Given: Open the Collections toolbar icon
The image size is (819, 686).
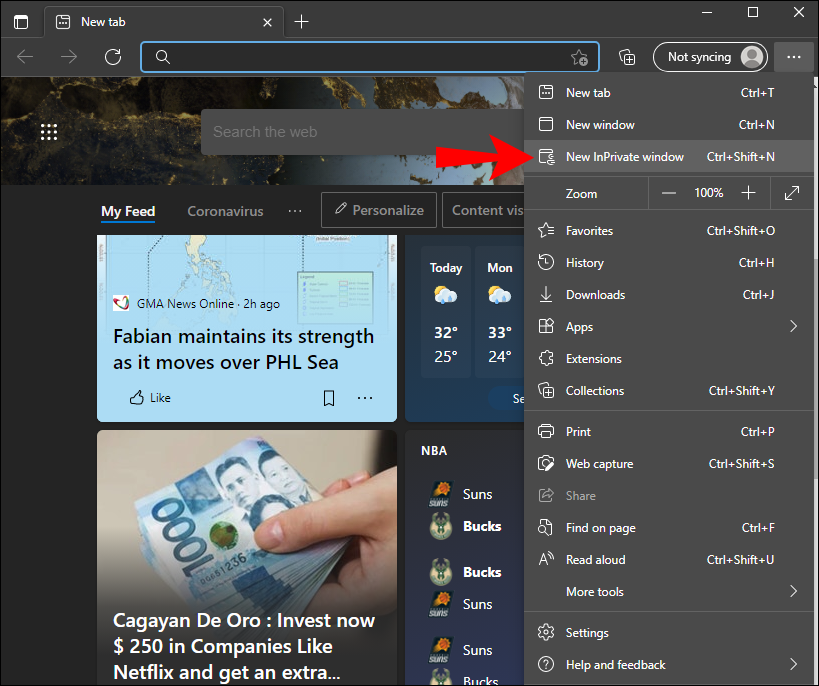Looking at the screenshot, I should 627,56.
